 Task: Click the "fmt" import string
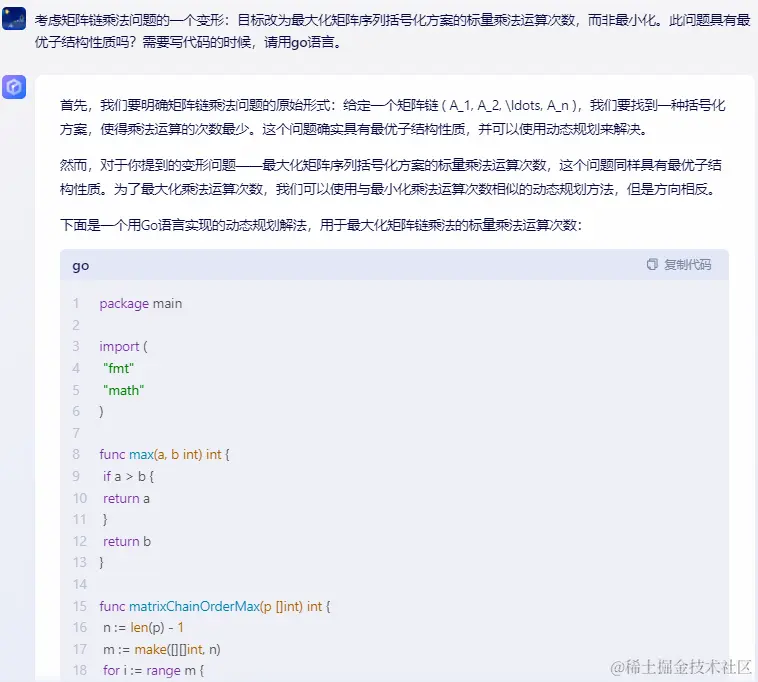click(x=118, y=368)
